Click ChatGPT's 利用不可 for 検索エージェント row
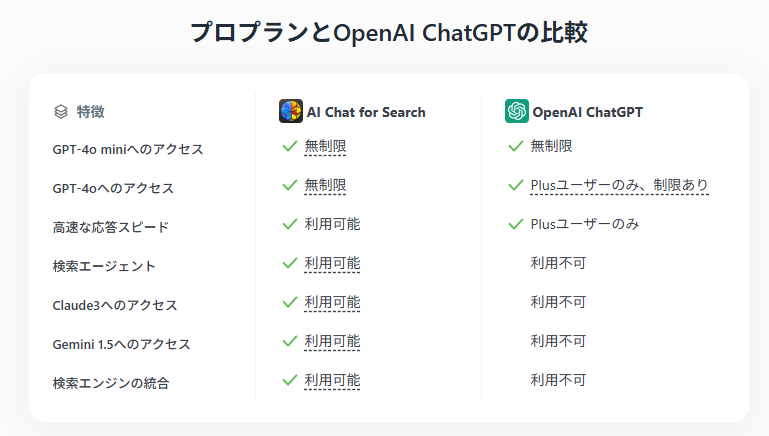 pos(558,263)
